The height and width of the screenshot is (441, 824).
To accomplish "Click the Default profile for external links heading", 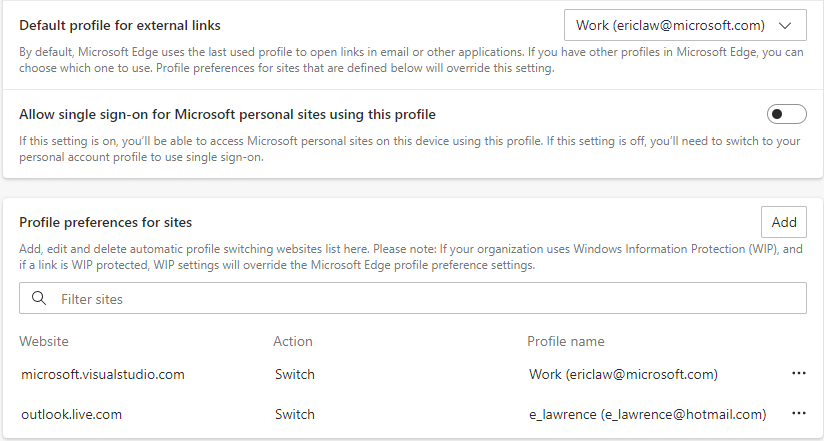I will click(120, 25).
